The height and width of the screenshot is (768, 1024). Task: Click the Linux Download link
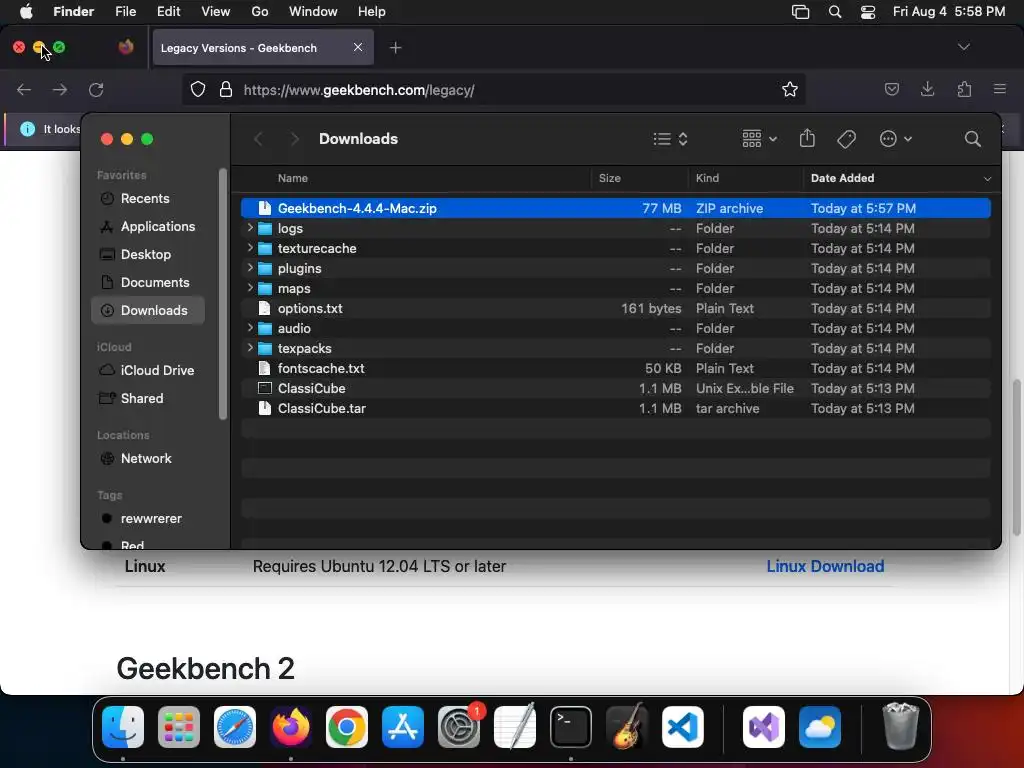(x=825, y=566)
